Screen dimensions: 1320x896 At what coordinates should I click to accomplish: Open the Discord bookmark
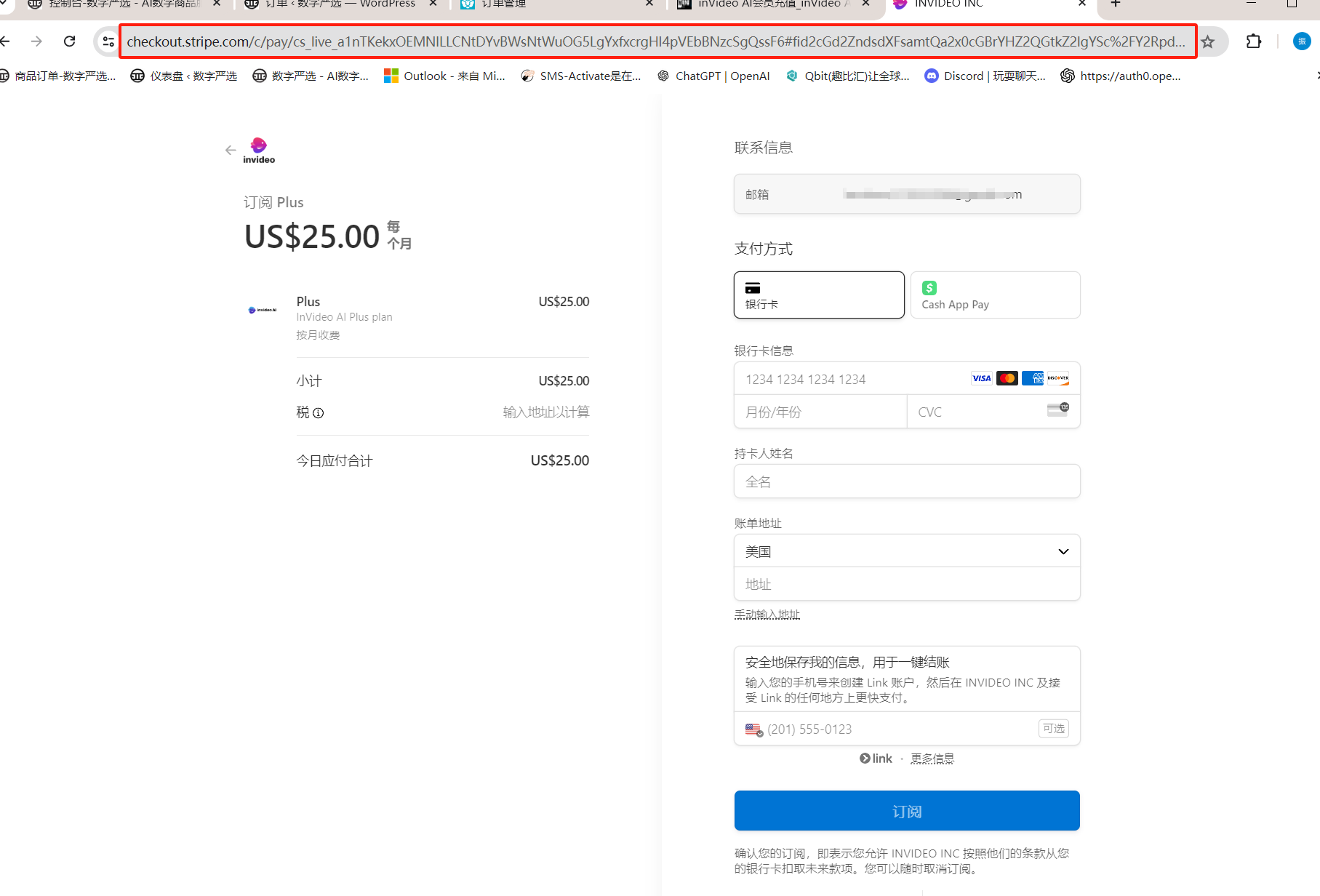985,76
